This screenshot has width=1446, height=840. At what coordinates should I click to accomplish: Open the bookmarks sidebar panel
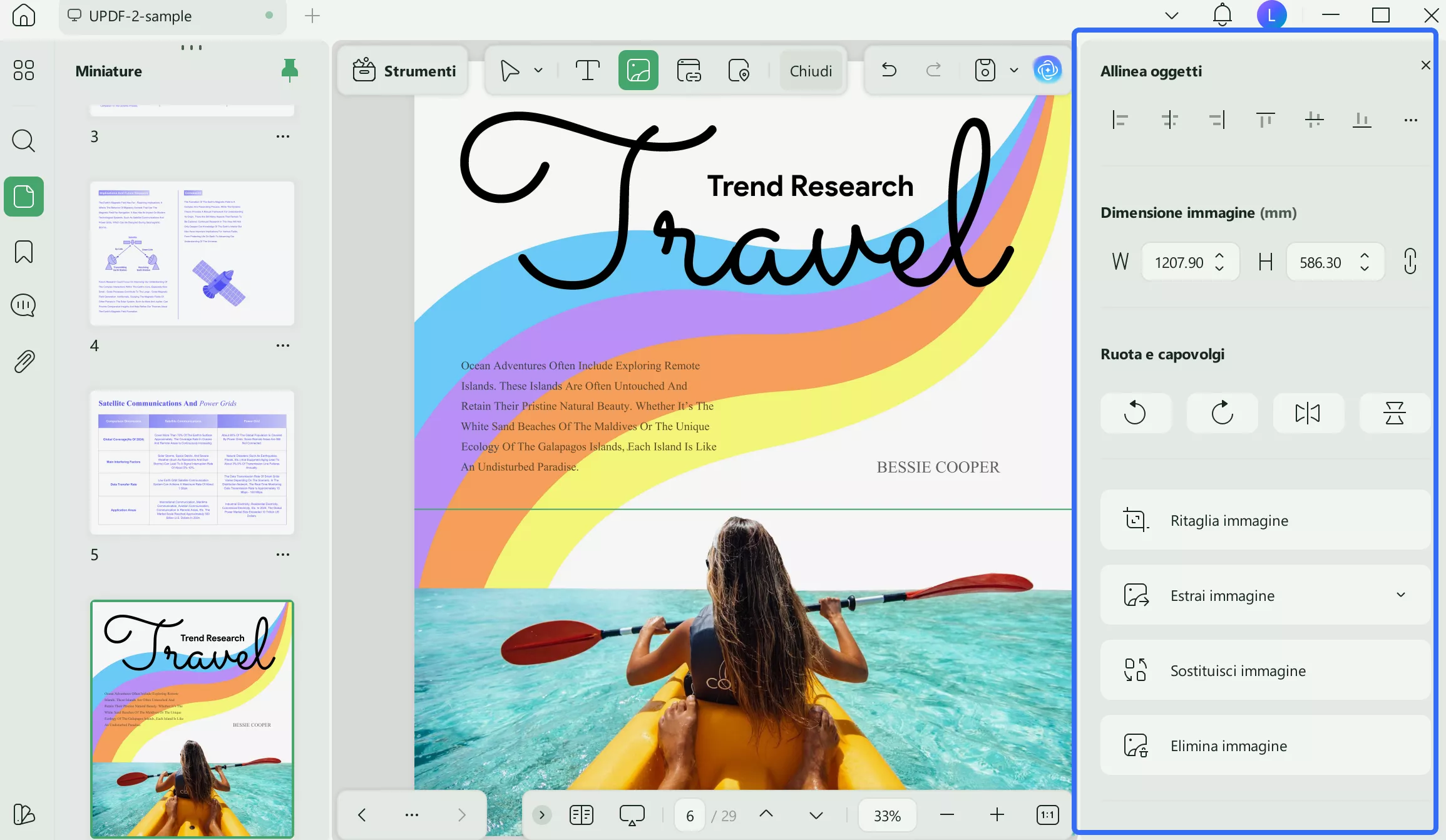coord(24,252)
